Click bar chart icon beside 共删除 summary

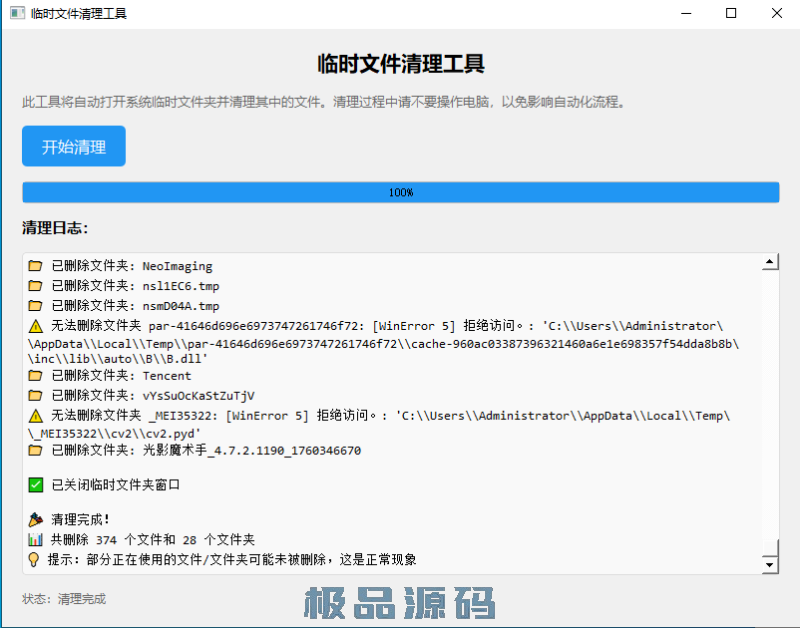[35, 540]
